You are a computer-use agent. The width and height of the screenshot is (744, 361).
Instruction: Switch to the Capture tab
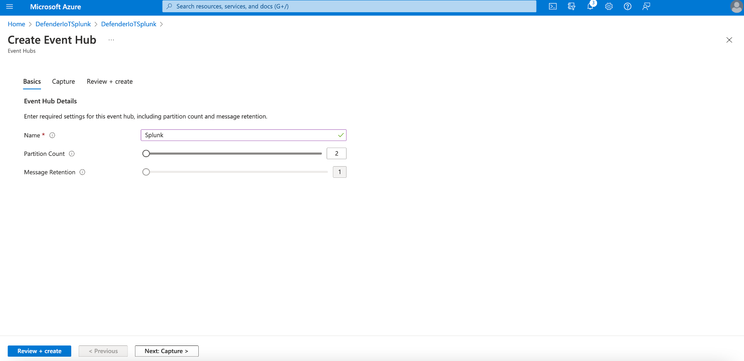(64, 82)
